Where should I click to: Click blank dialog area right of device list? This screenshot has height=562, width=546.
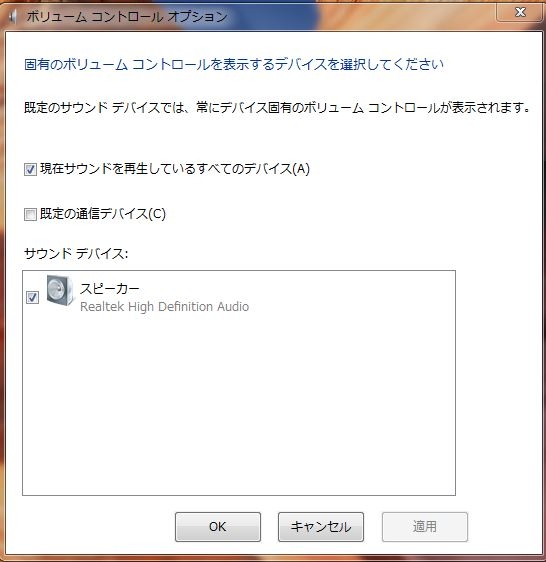click(498, 384)
